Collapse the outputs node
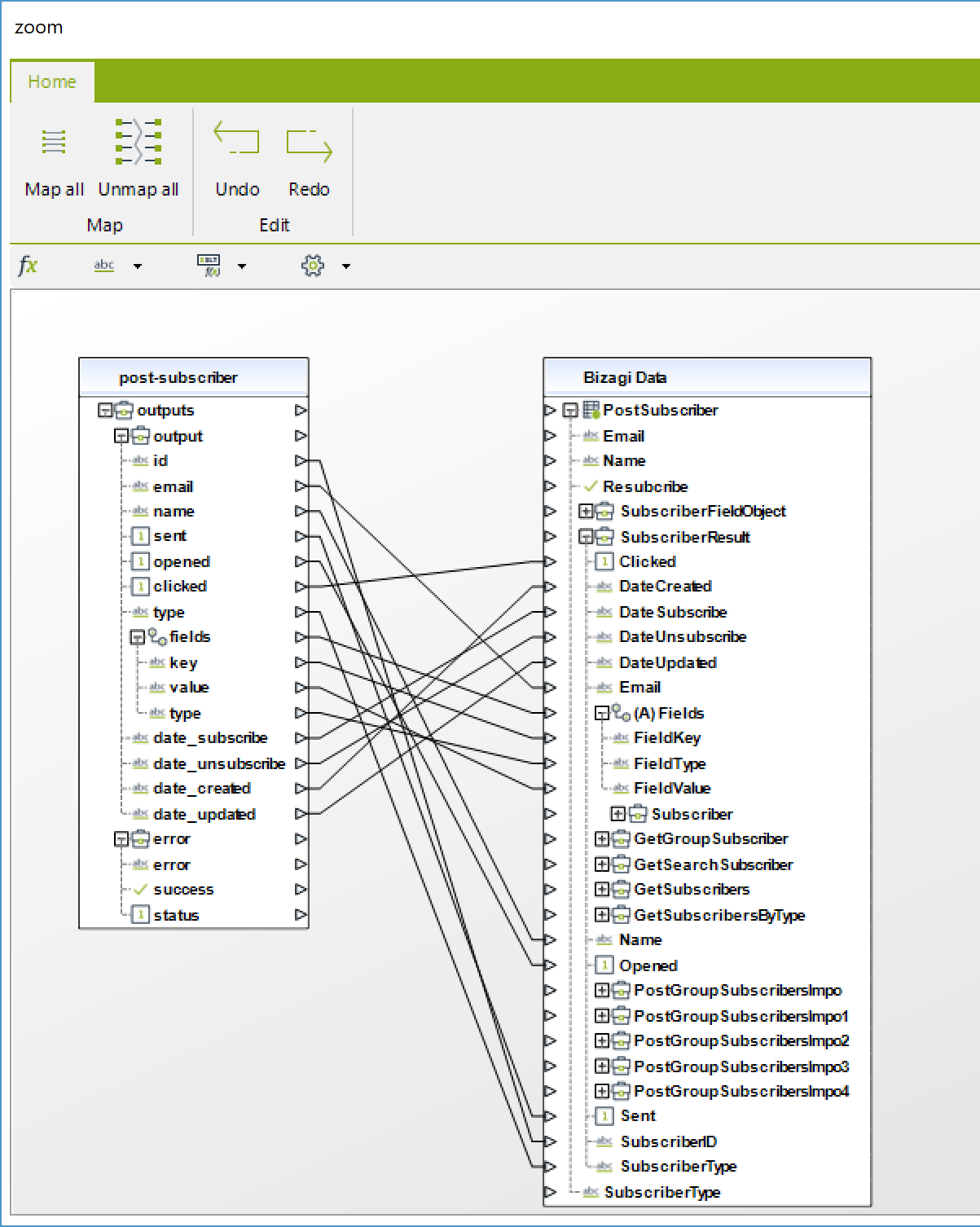Screen dimensions: 980x1227 (x=104, y=410)
